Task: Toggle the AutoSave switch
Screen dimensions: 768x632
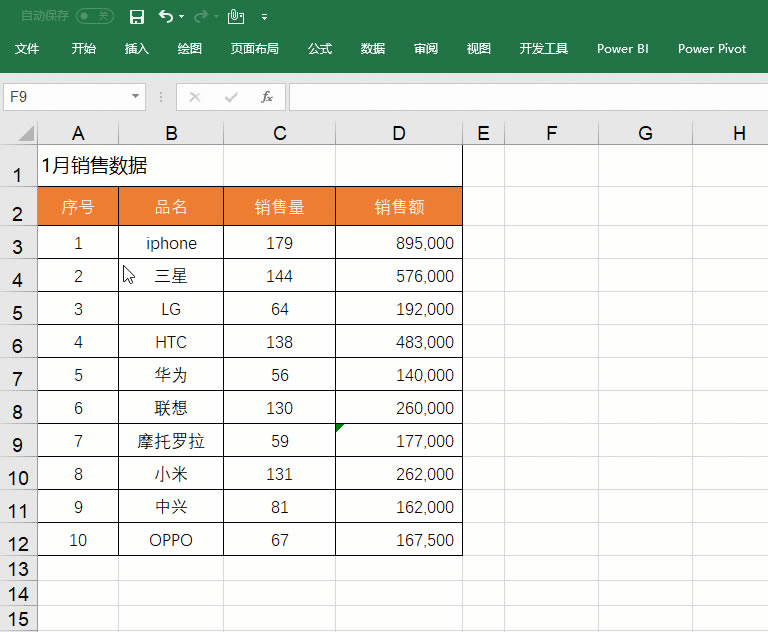Action: (x=95, y=17)
